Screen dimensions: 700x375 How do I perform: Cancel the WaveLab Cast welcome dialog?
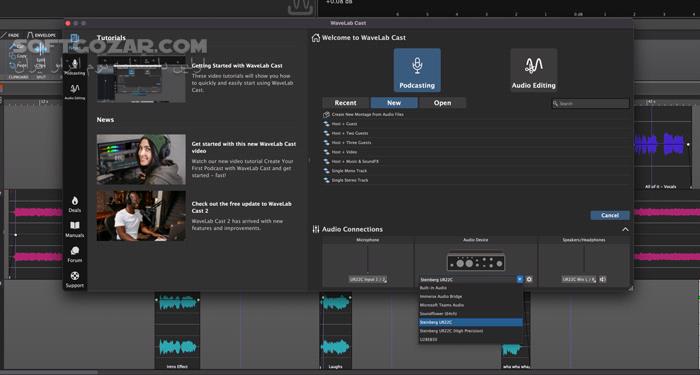(610, 215)
